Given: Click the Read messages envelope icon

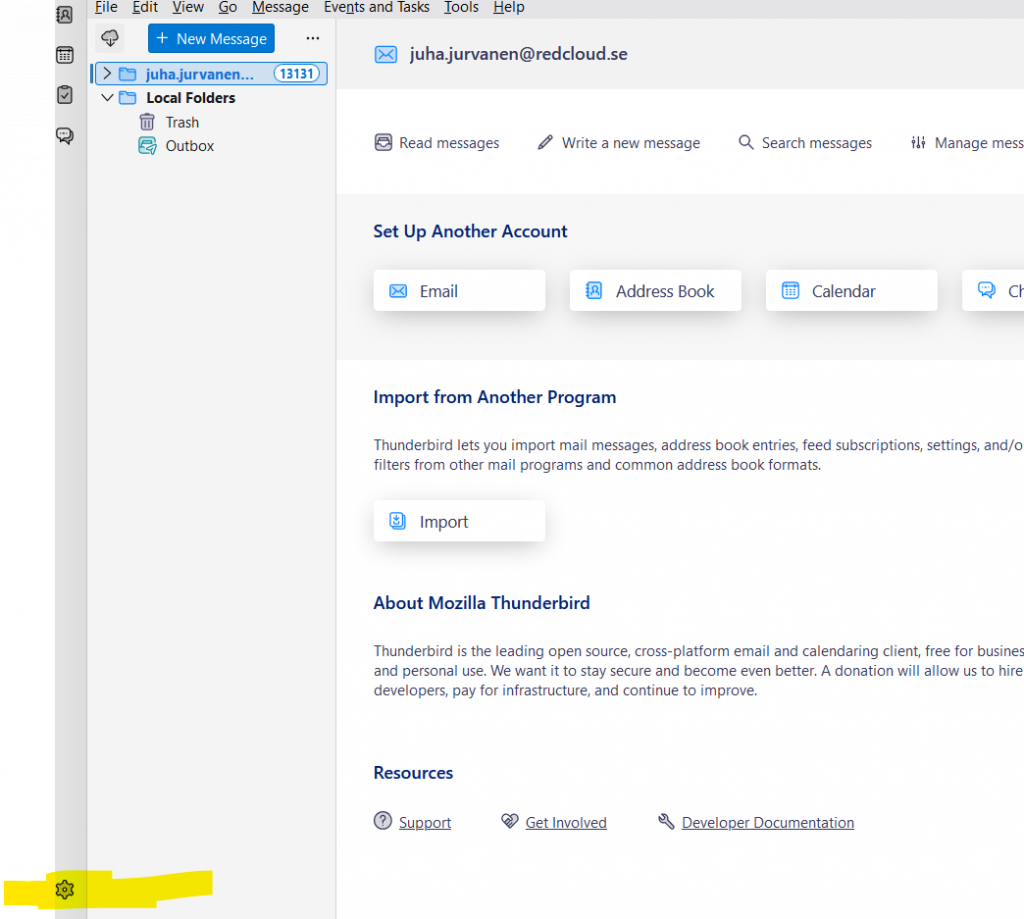Looking at the screenshot, I should pos(383,143).
